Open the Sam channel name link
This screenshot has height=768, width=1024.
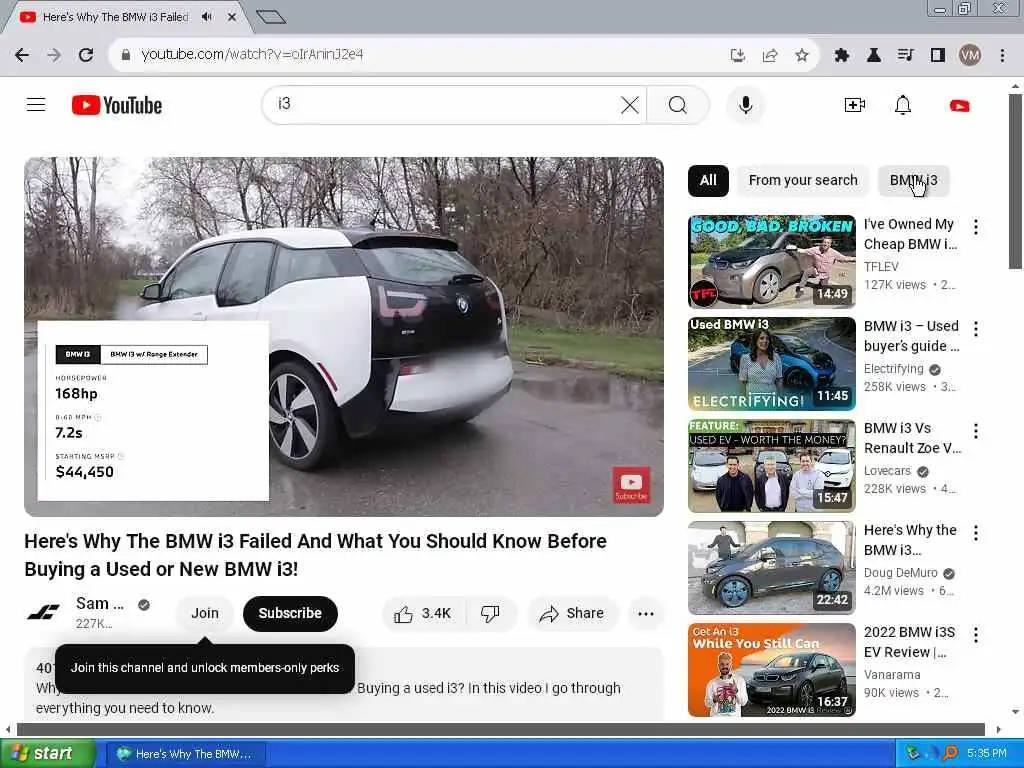pyautogui.click(x=99, y=603)
